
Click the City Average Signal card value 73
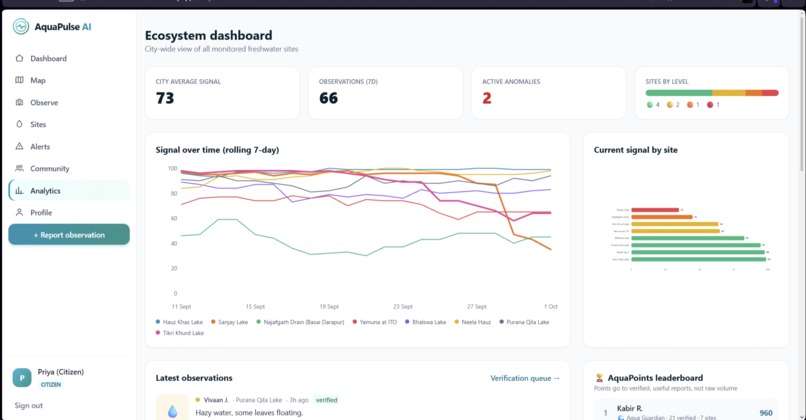click(165, 98)
